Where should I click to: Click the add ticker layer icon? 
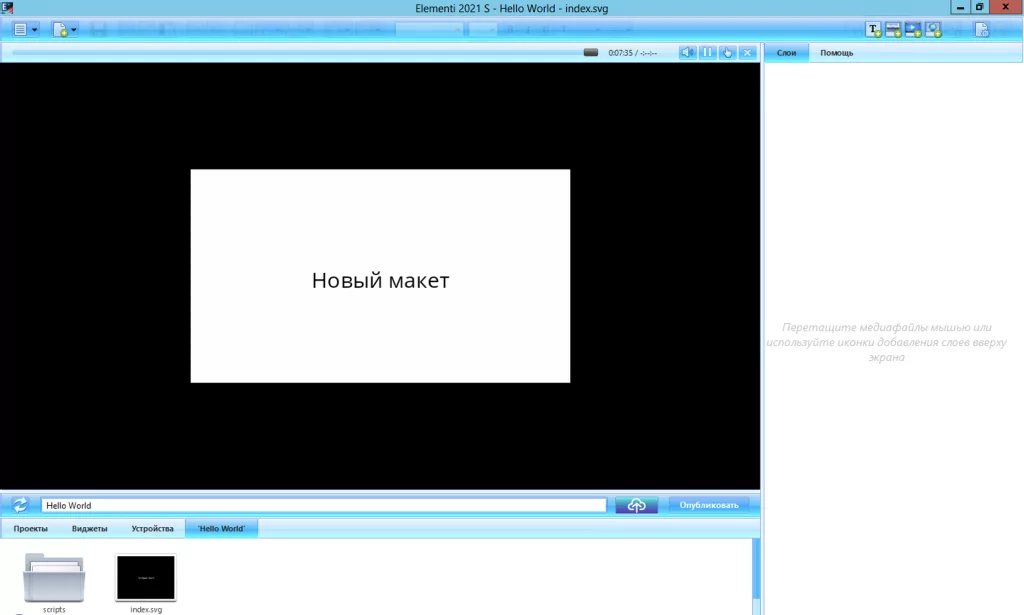click(x=894, y=29)
